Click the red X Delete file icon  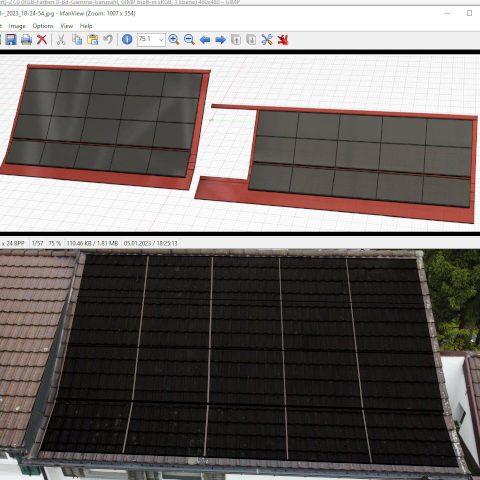coord(42,40)
